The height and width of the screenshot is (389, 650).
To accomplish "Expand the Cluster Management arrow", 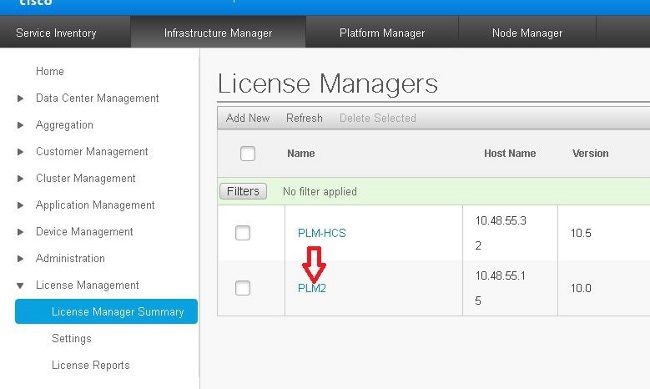I will pyautogui.click(x=20, y=178).
